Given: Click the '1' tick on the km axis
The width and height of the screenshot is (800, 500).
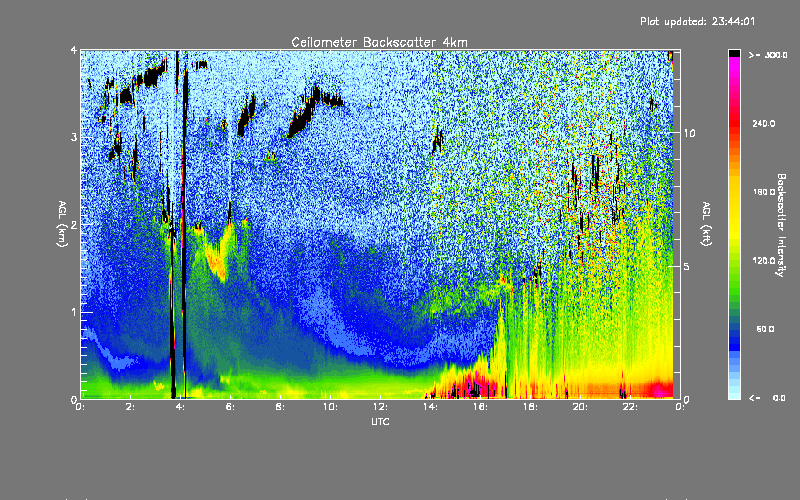Looking at the screenshot, I should [x=74, y=312].
